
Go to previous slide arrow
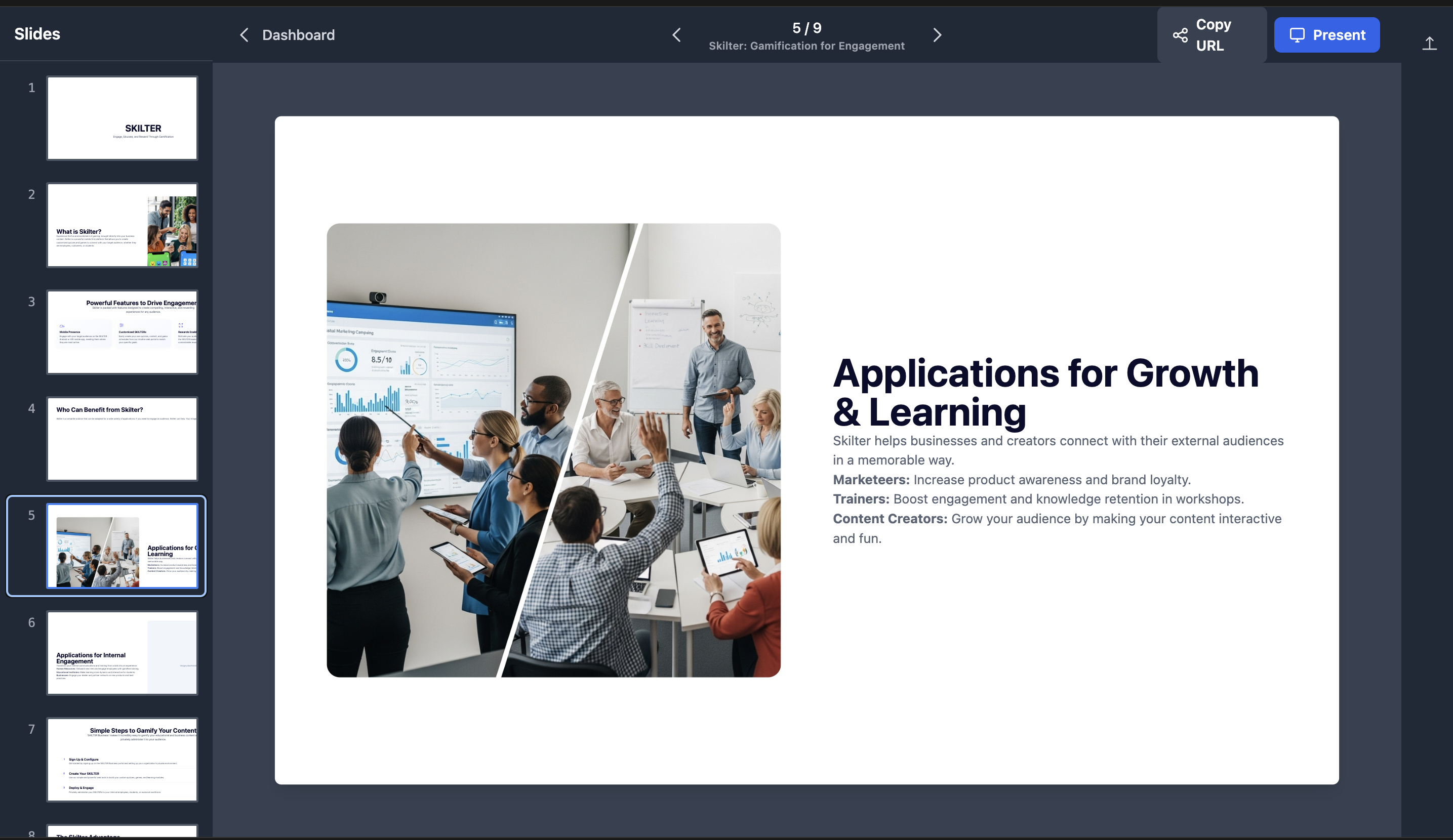tap(676, 35)
